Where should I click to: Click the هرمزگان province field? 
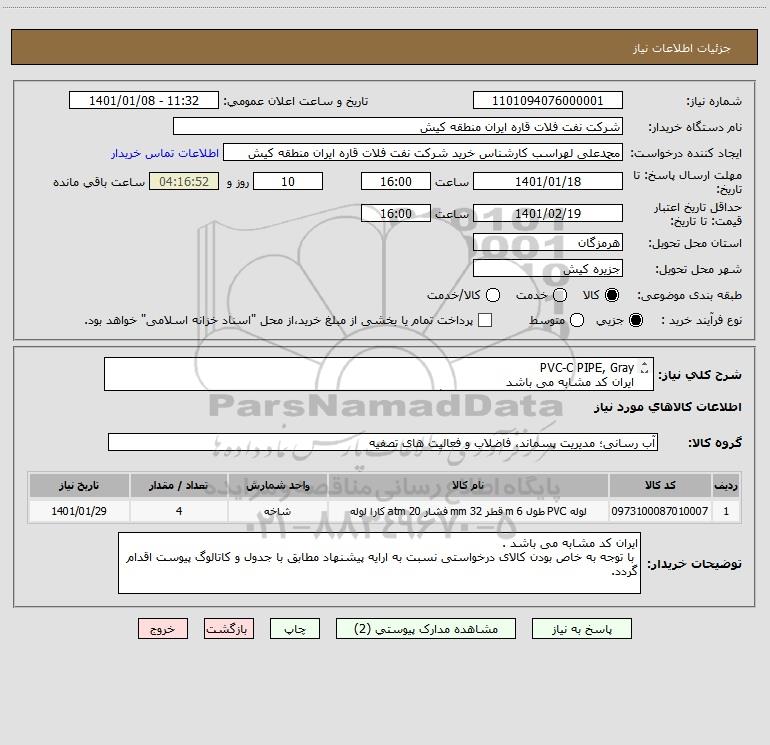(548, 242)
